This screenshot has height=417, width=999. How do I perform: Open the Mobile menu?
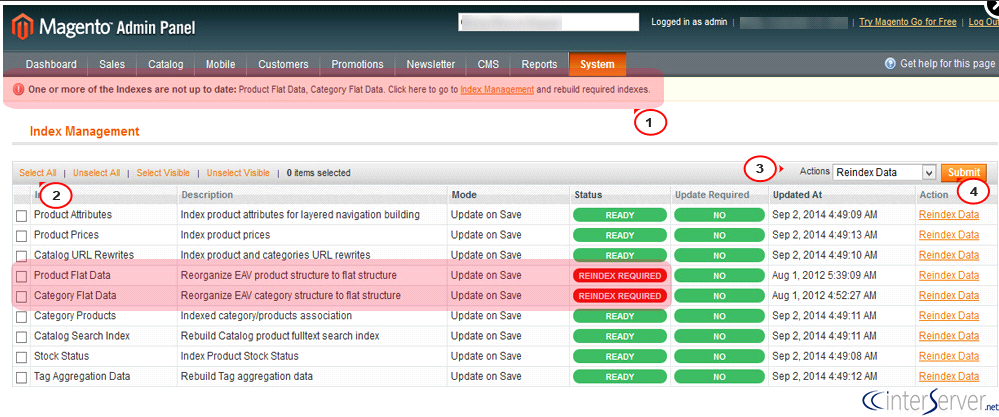point(220,64)
